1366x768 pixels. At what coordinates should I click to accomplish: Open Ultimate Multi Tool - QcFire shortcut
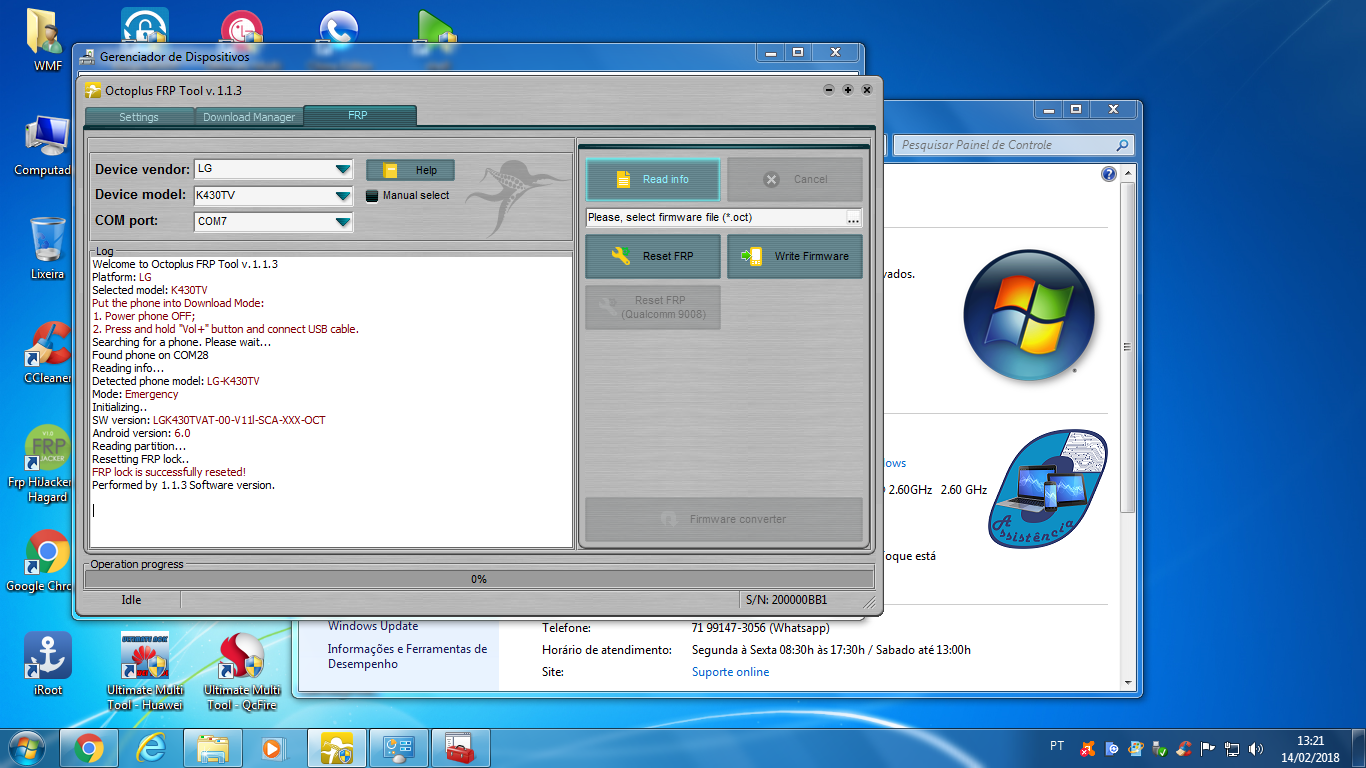click(242, 671)
